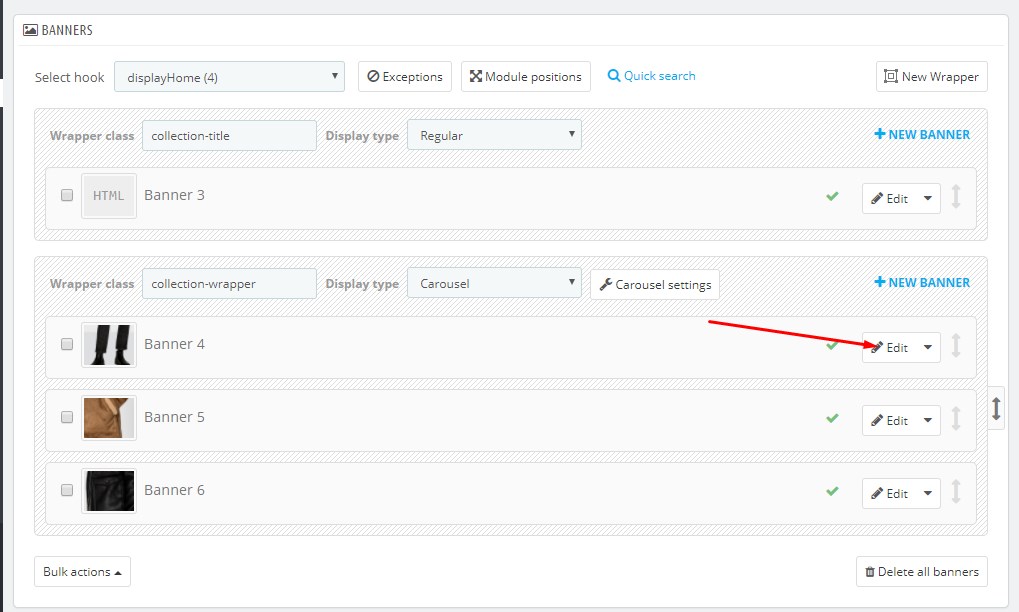Click the Quick search link
Image resolution: width=1019 pixels, height=612 pixels.
(651, 76)
